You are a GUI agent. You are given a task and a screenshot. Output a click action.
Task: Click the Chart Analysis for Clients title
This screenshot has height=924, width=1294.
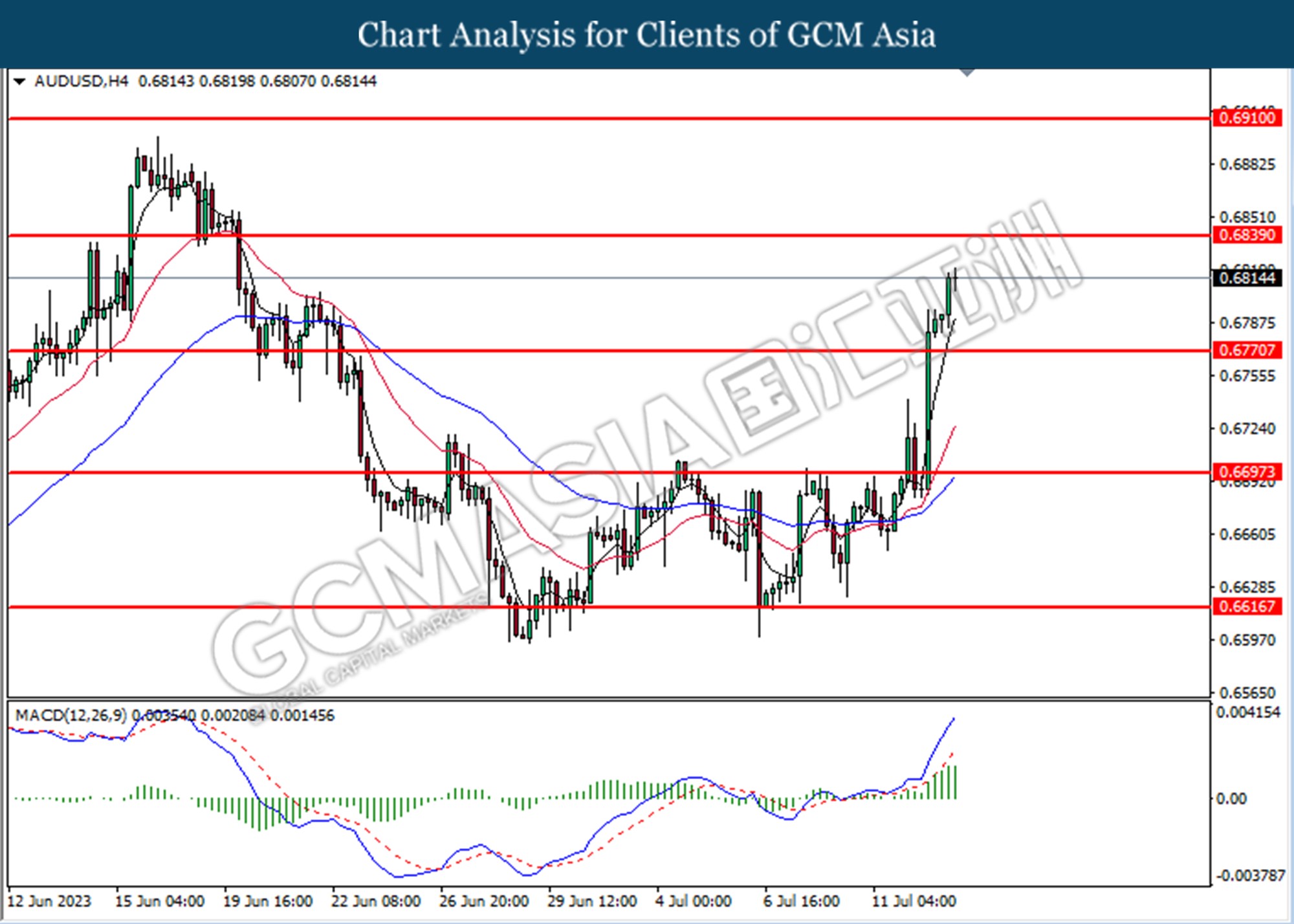click(x=646, y=34)
